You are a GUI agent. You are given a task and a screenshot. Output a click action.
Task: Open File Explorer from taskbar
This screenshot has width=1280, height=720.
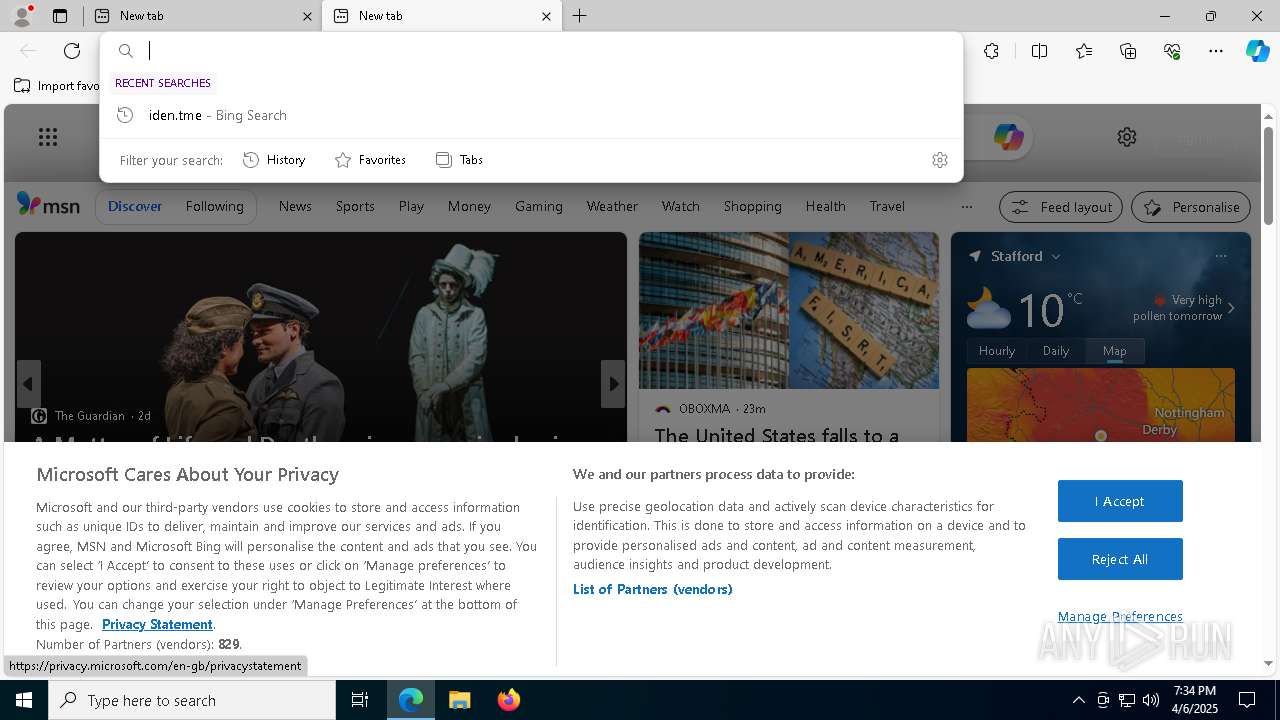[459, 700]
